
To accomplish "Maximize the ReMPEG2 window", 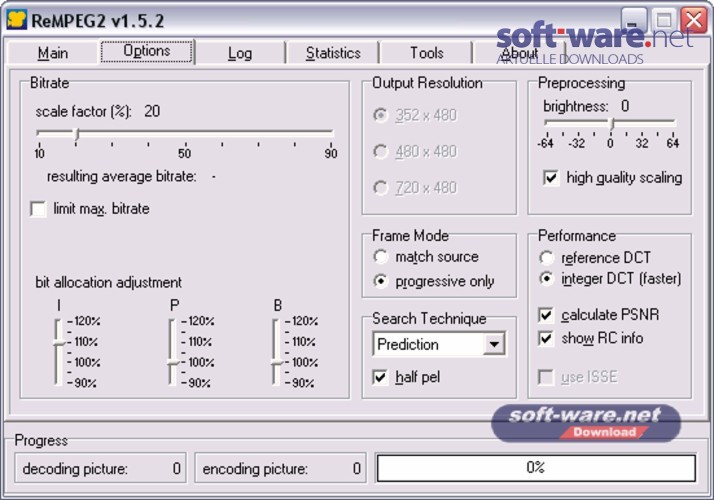I will 663,20.
